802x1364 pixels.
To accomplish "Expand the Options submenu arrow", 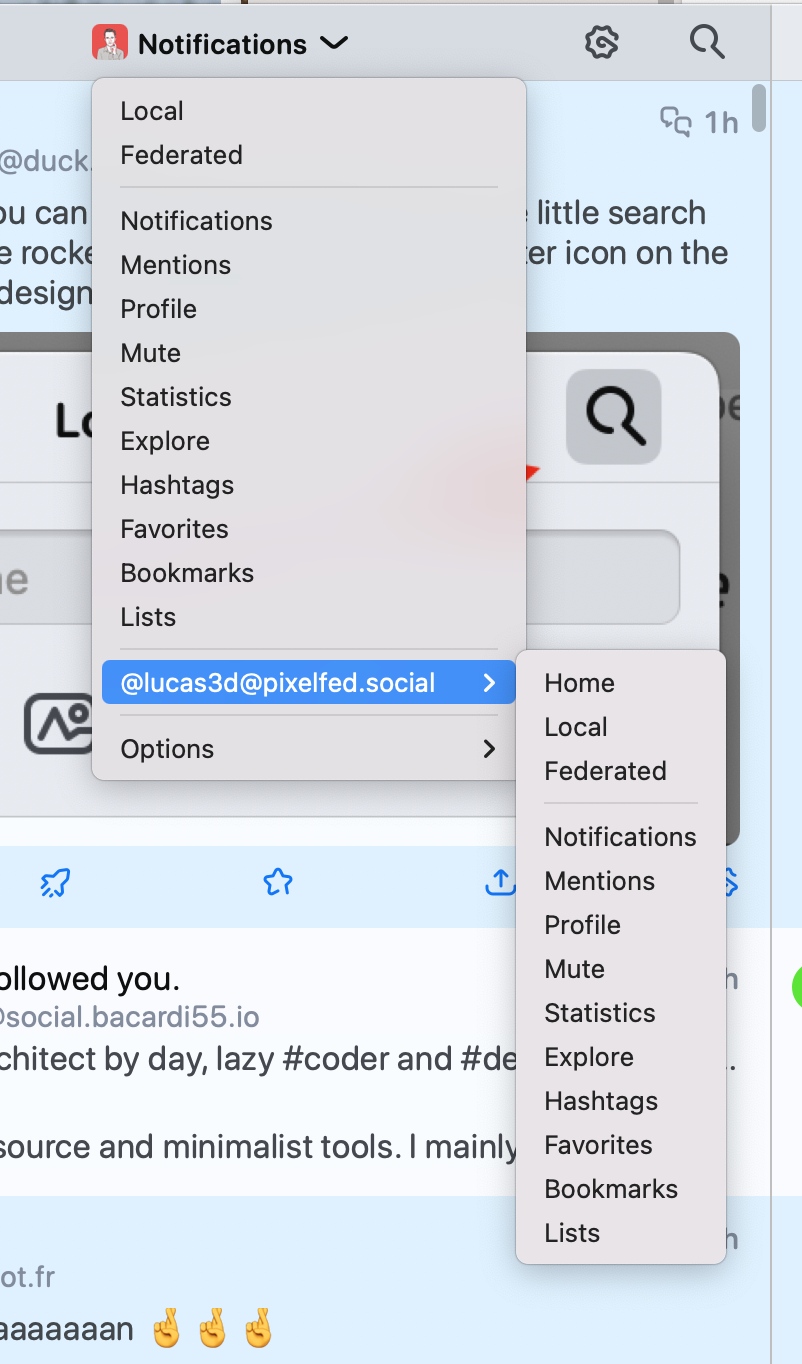I will coord(489,749).
